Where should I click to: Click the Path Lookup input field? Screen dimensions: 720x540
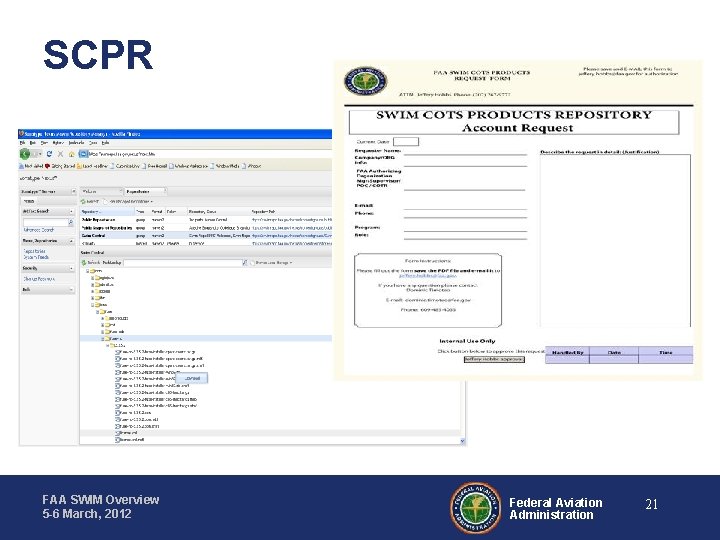(183, 263)
